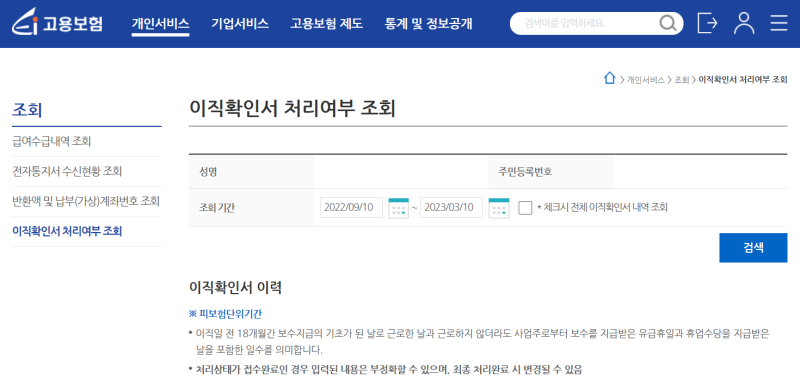Go to 전자통지서 수신현황 조회
The width and height of the screenshot is (800, 384).
[67, 171]
